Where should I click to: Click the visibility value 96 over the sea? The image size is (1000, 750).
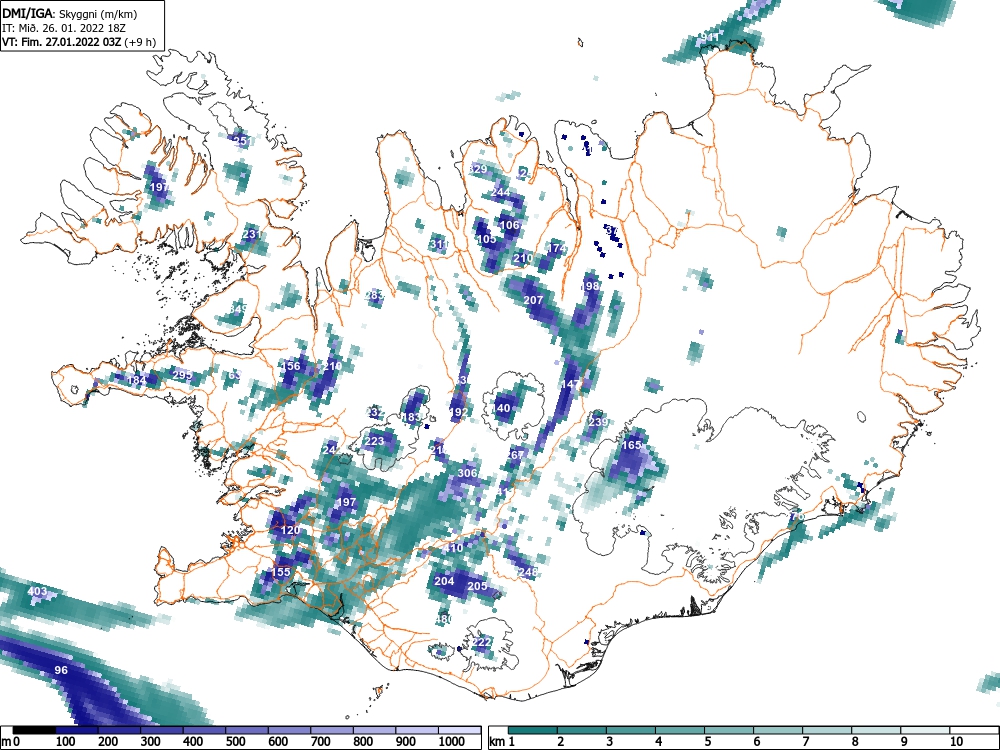coord(61,670)
